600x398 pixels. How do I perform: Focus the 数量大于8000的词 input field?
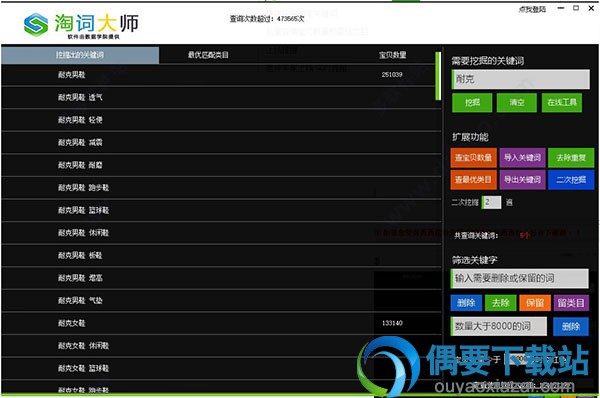click(499, 326)
